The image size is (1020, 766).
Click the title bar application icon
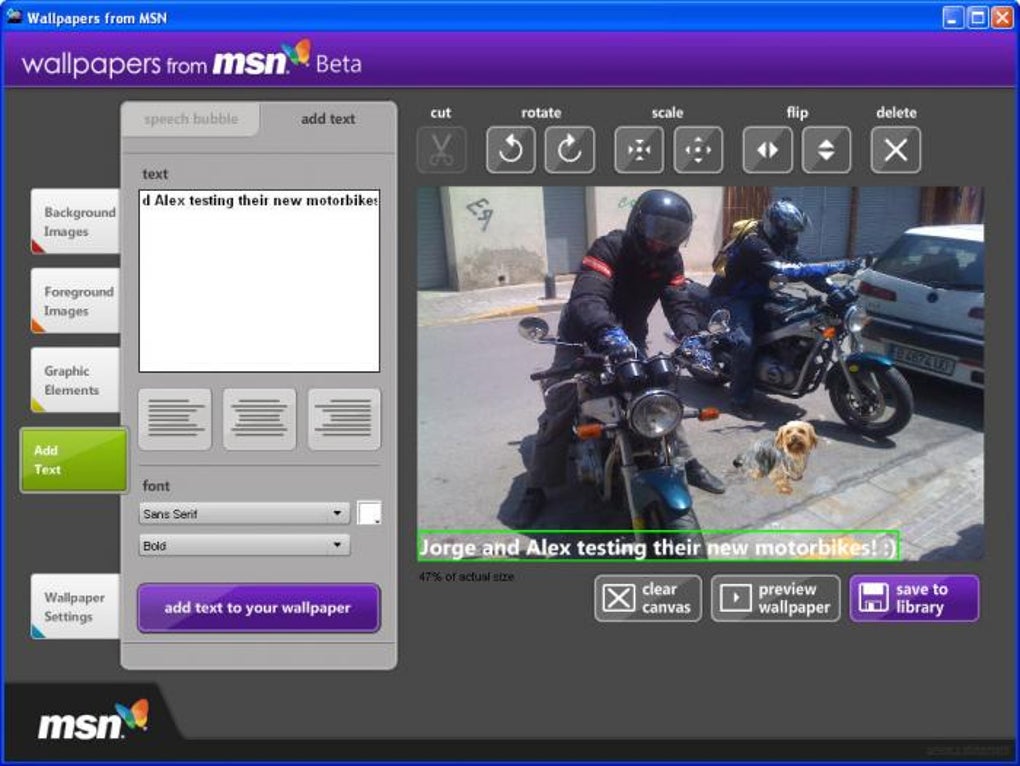[14, 16]
